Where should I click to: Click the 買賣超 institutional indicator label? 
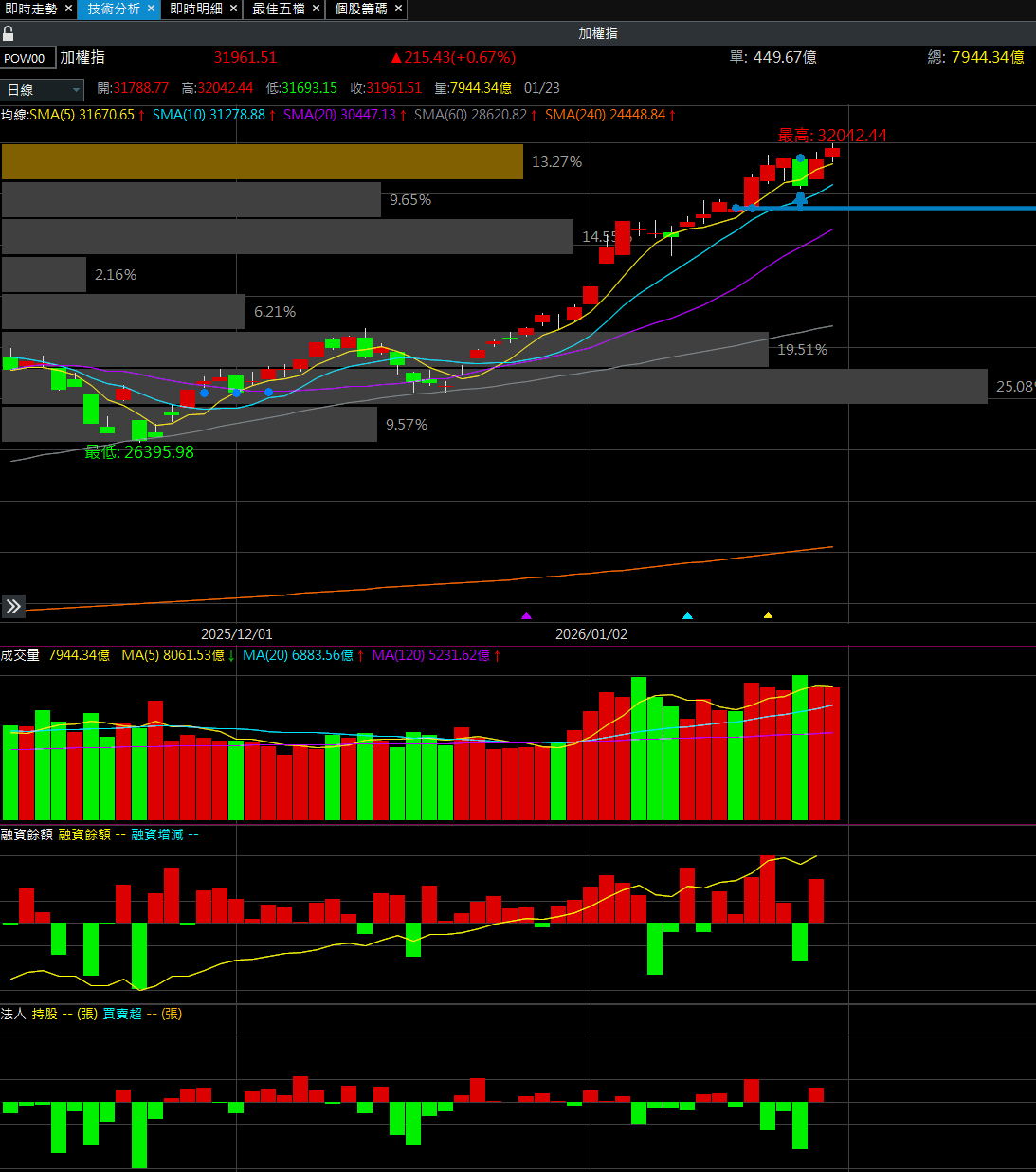[122, 1014]
